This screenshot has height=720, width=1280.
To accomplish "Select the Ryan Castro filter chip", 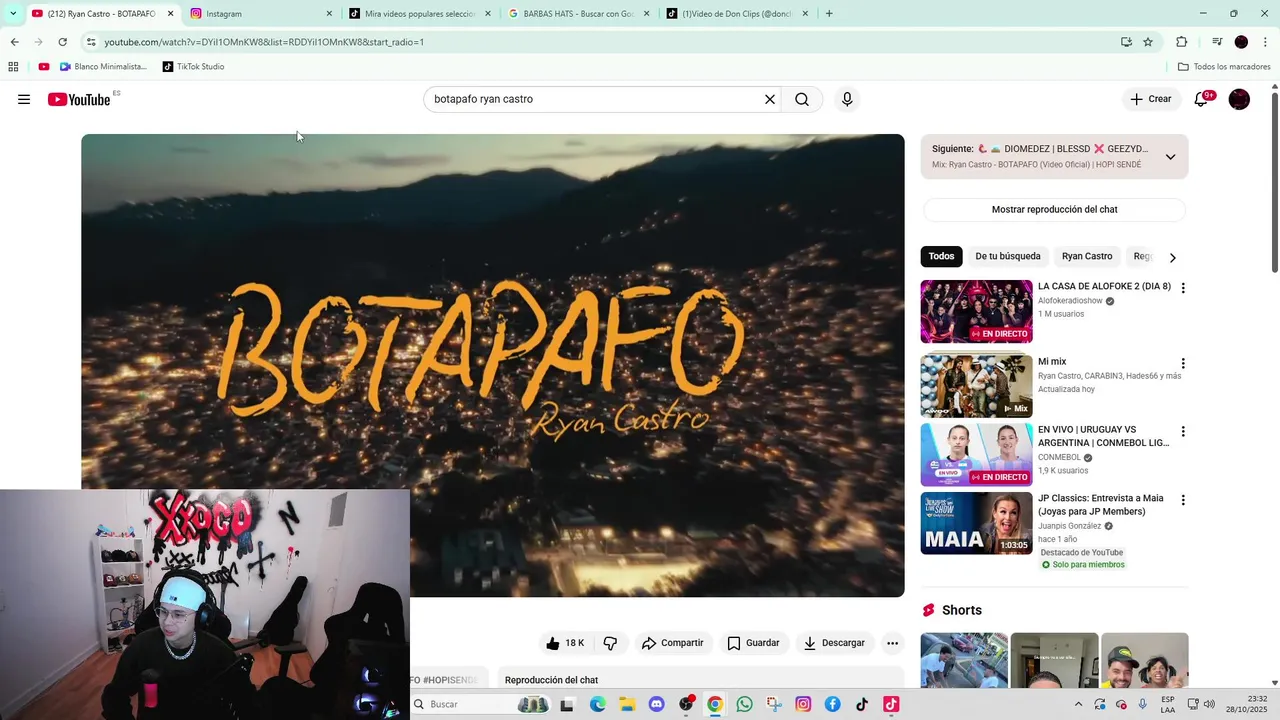I will (x=1087, y=257).
